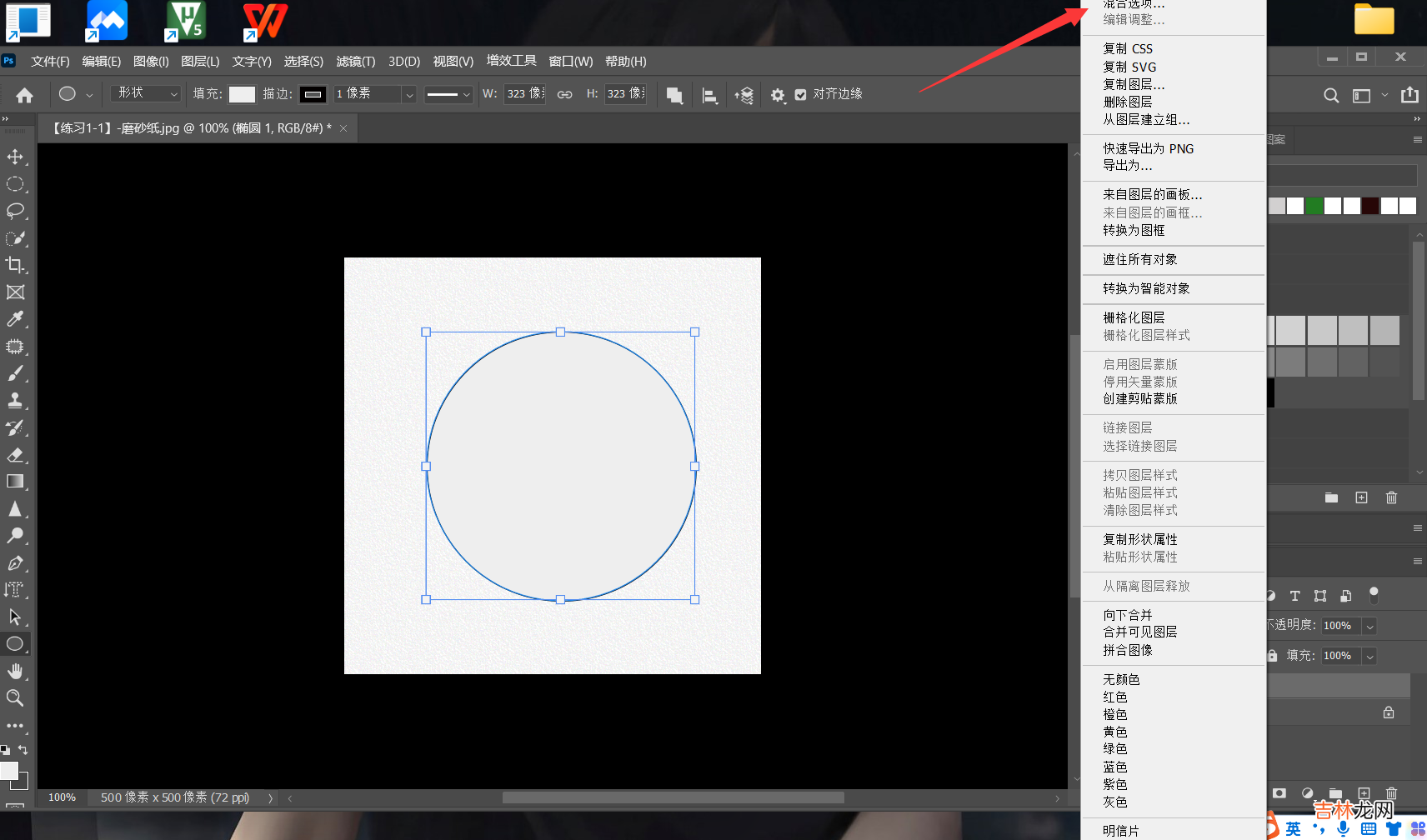Open path operations icon in options bar
Screen dimensions: 1427x840
675,95
